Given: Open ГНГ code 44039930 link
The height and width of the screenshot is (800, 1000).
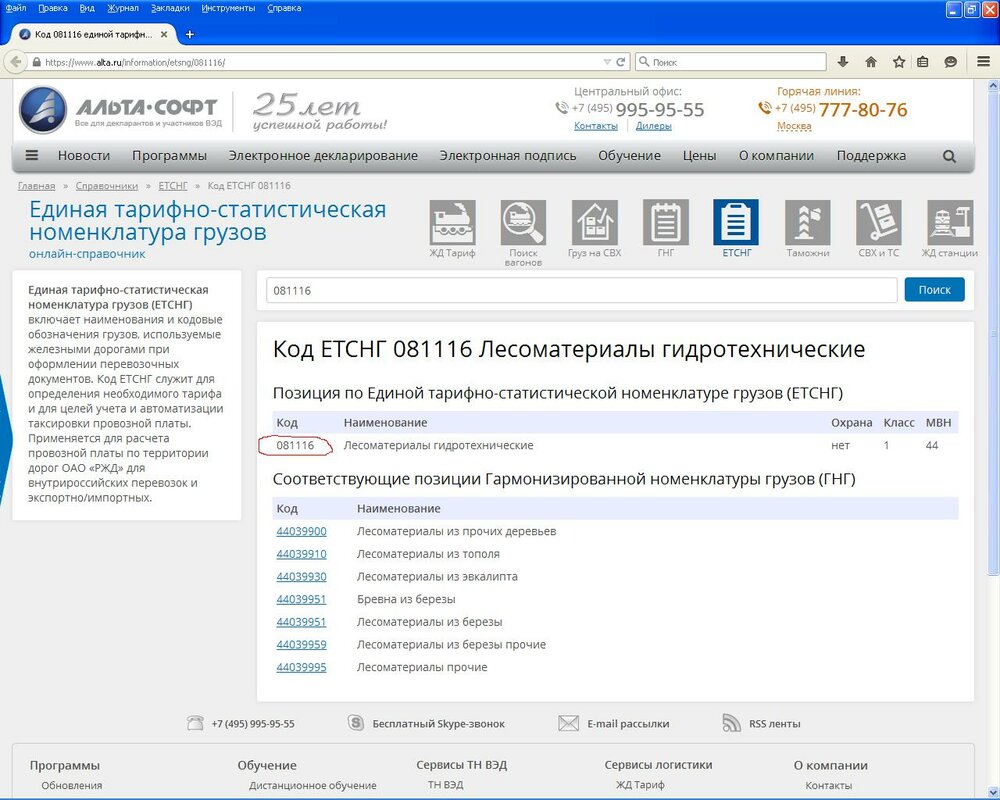Looking at the screenshot, I should point(301,577).
